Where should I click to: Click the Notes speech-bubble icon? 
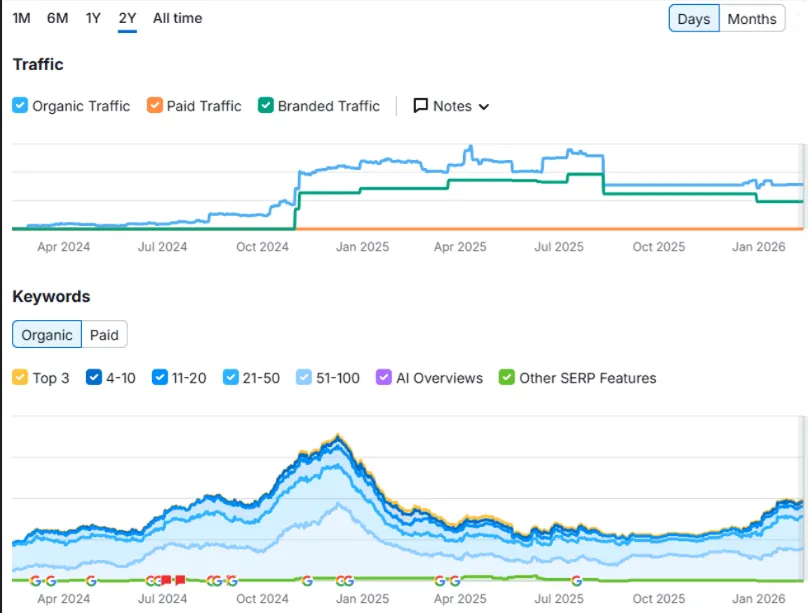tap(422, 105)
